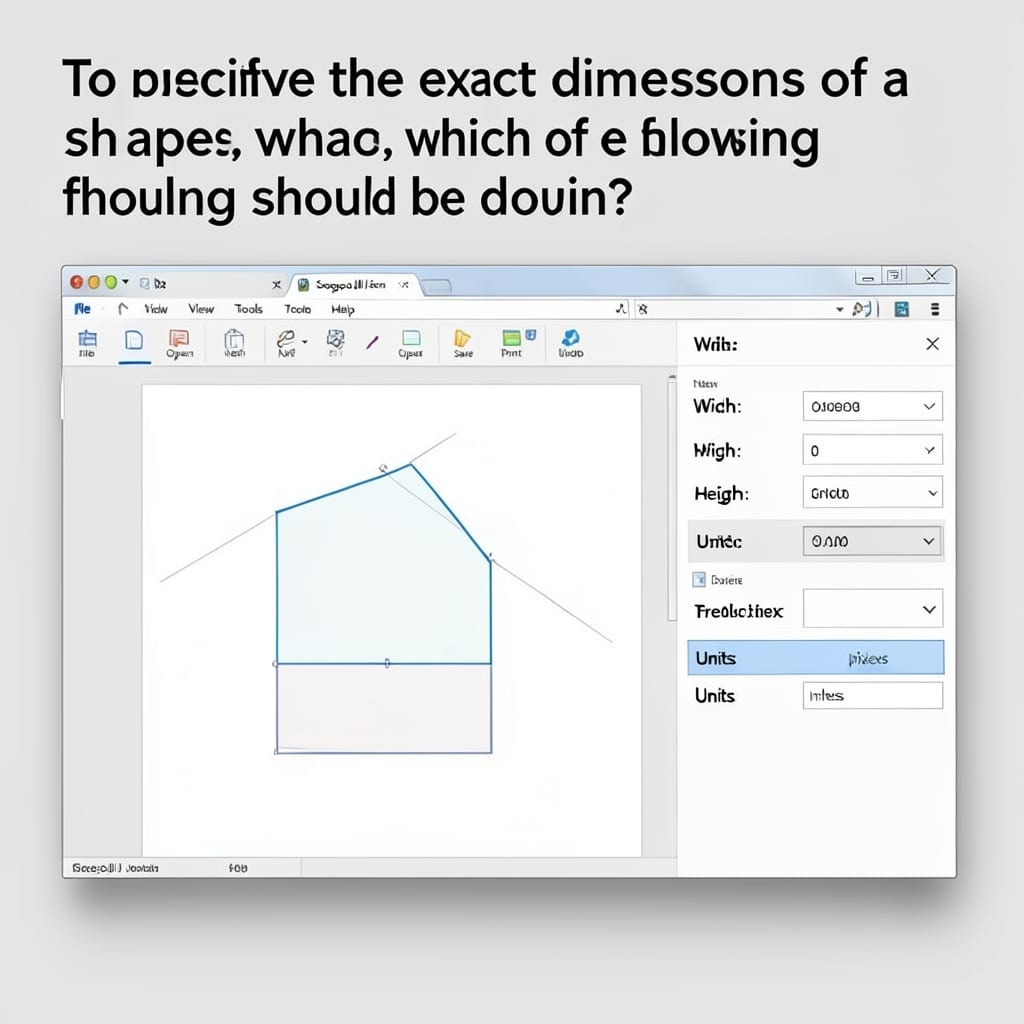Click the Wrib panel title
Screen dimensions: 1024x1024
(x=715, y=344)
